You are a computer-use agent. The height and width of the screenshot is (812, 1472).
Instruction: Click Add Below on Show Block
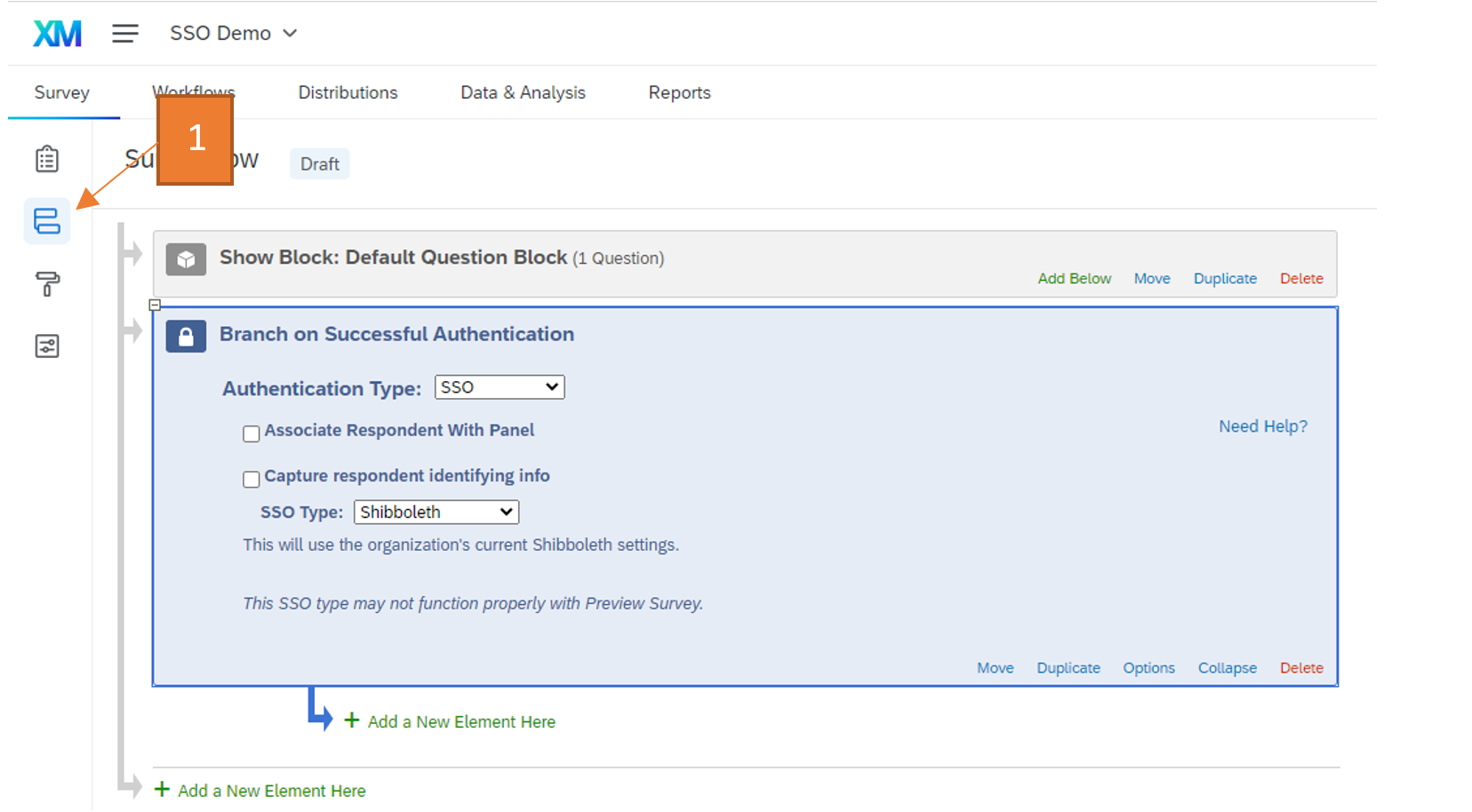[1074, 279]
